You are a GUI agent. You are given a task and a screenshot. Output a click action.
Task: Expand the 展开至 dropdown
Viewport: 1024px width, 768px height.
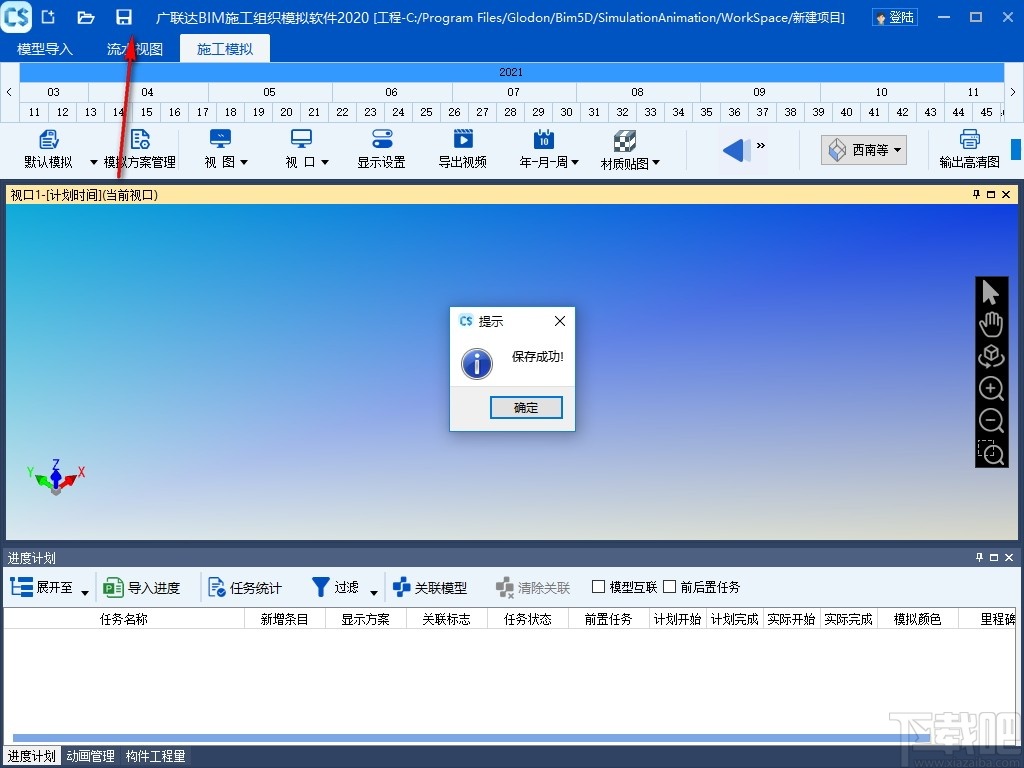[x=85, y=592]
